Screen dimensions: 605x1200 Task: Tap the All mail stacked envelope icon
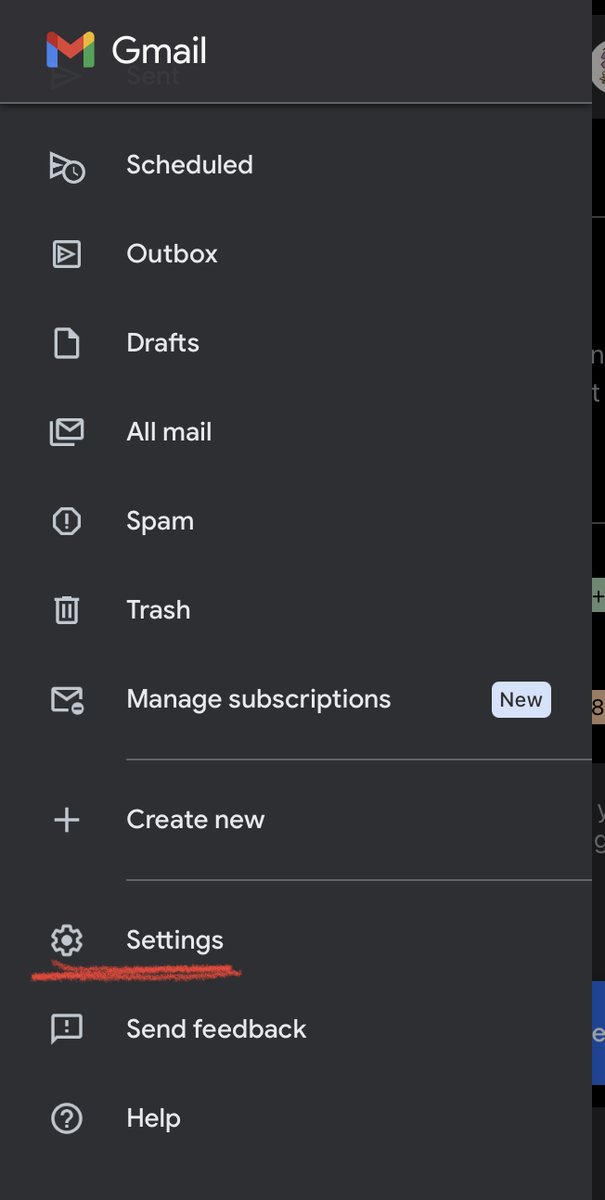(67, 433)
